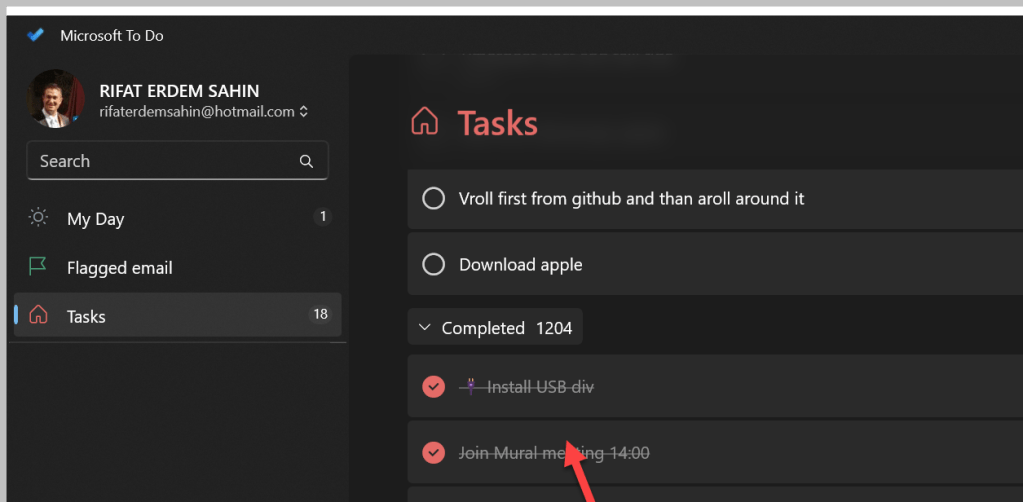The image size is (1023, 502).
Task: Uncheck the 'Join Mural meeting 14:00' task
Action: [x=434, y=452]
